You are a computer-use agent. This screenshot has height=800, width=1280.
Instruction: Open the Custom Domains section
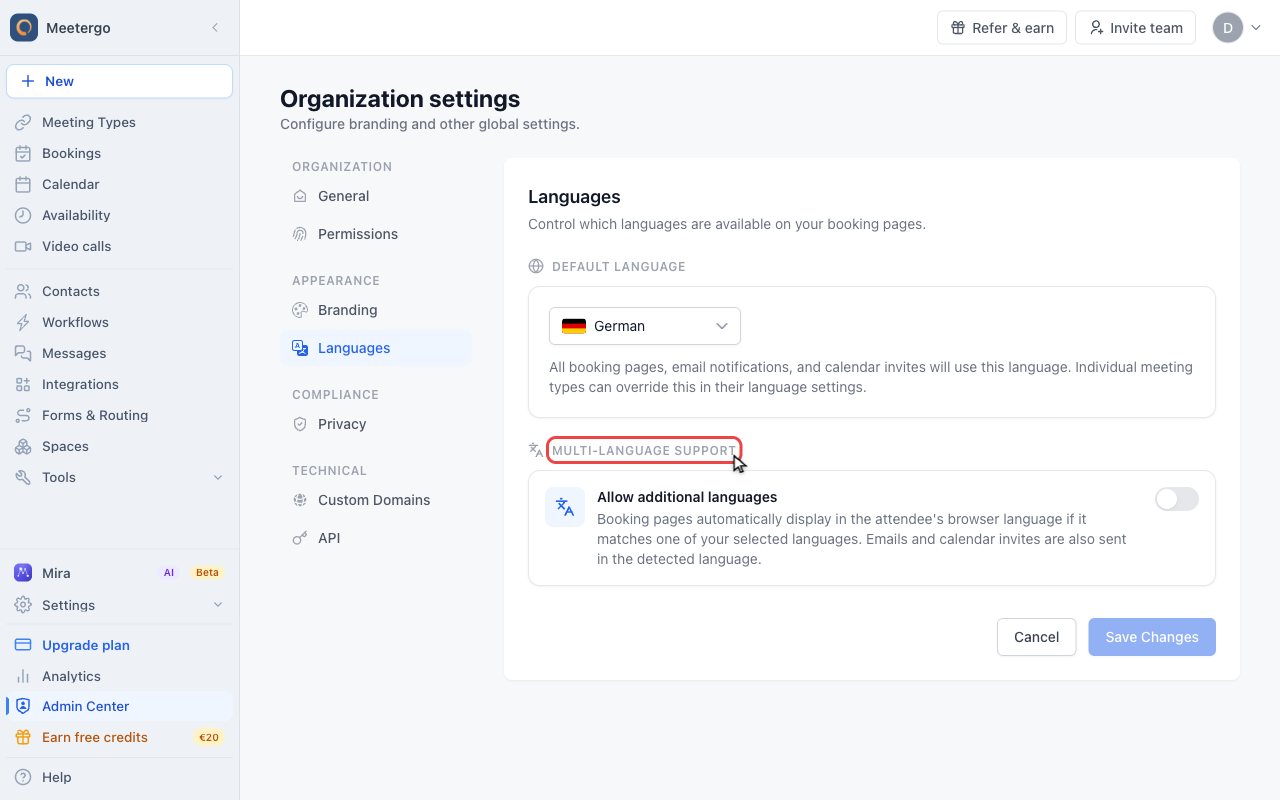[376, 500]
